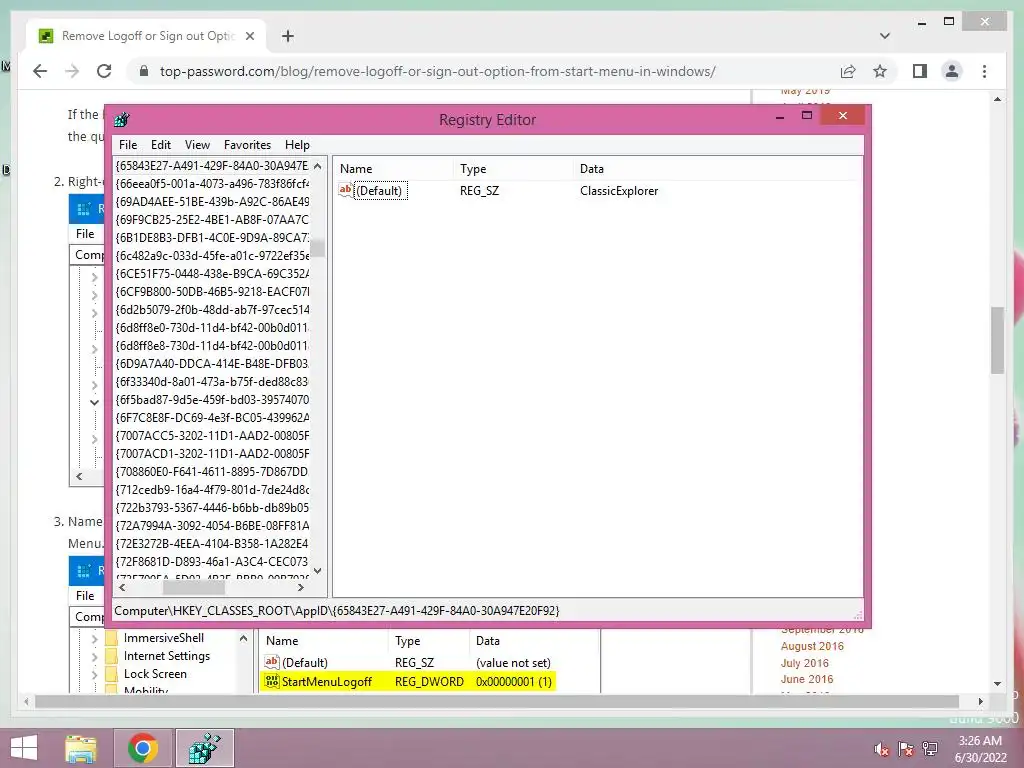This screenshot has height=768, width=1024.
Task: Select key {65843E27-A491-429F-84A0-30A947E
Action: pyautogui.click(x=212, y=165)
